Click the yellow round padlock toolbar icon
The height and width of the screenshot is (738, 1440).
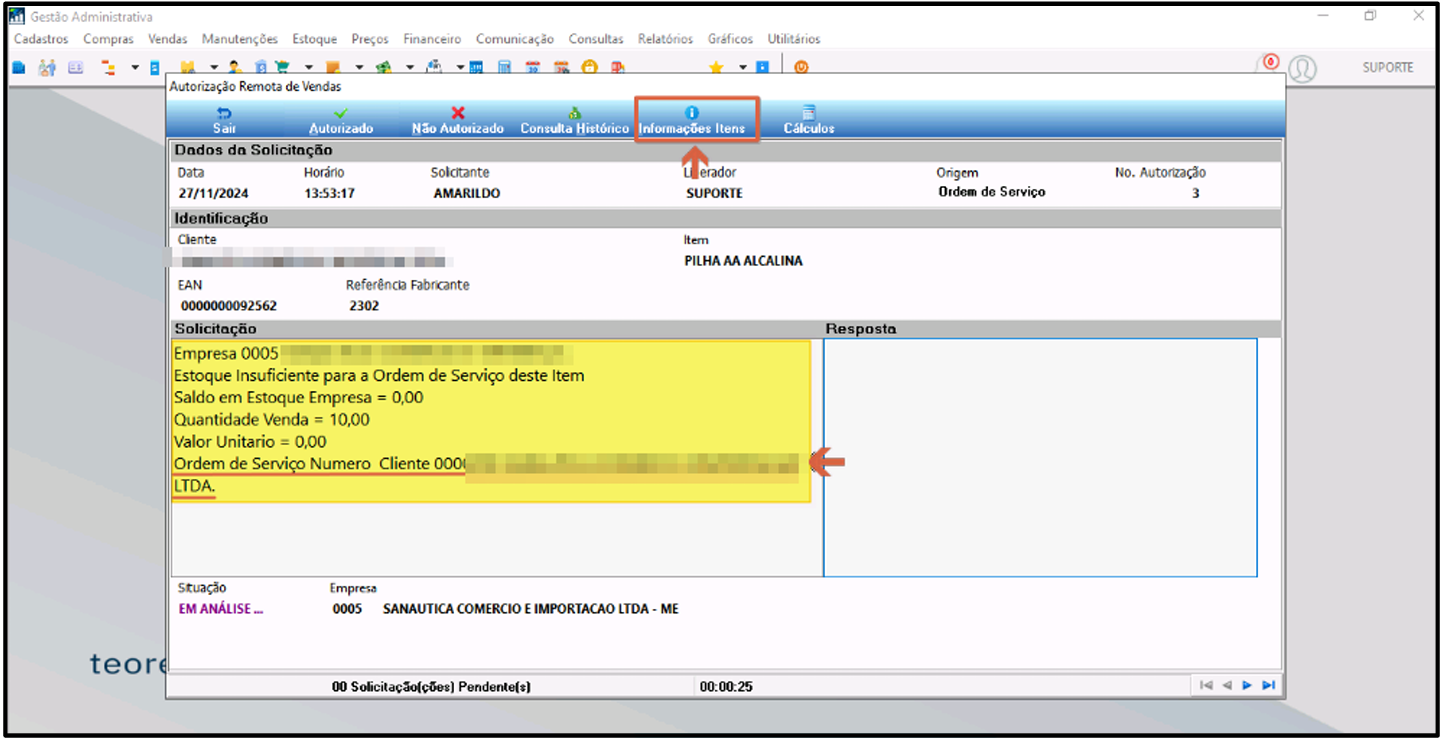pyautogui.click(x=590, y=68)
